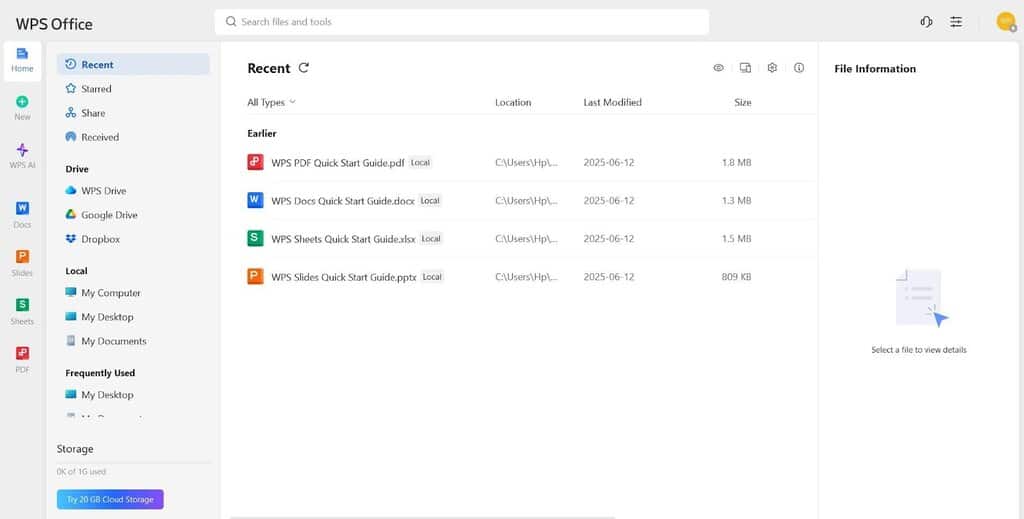Refresh the Recent list
Screen dimensions: 1024x519
[304, 67]
